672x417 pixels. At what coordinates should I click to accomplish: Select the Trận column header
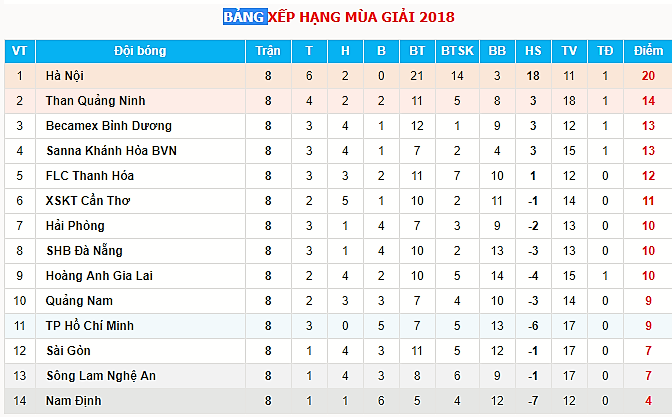pos(268,51)
